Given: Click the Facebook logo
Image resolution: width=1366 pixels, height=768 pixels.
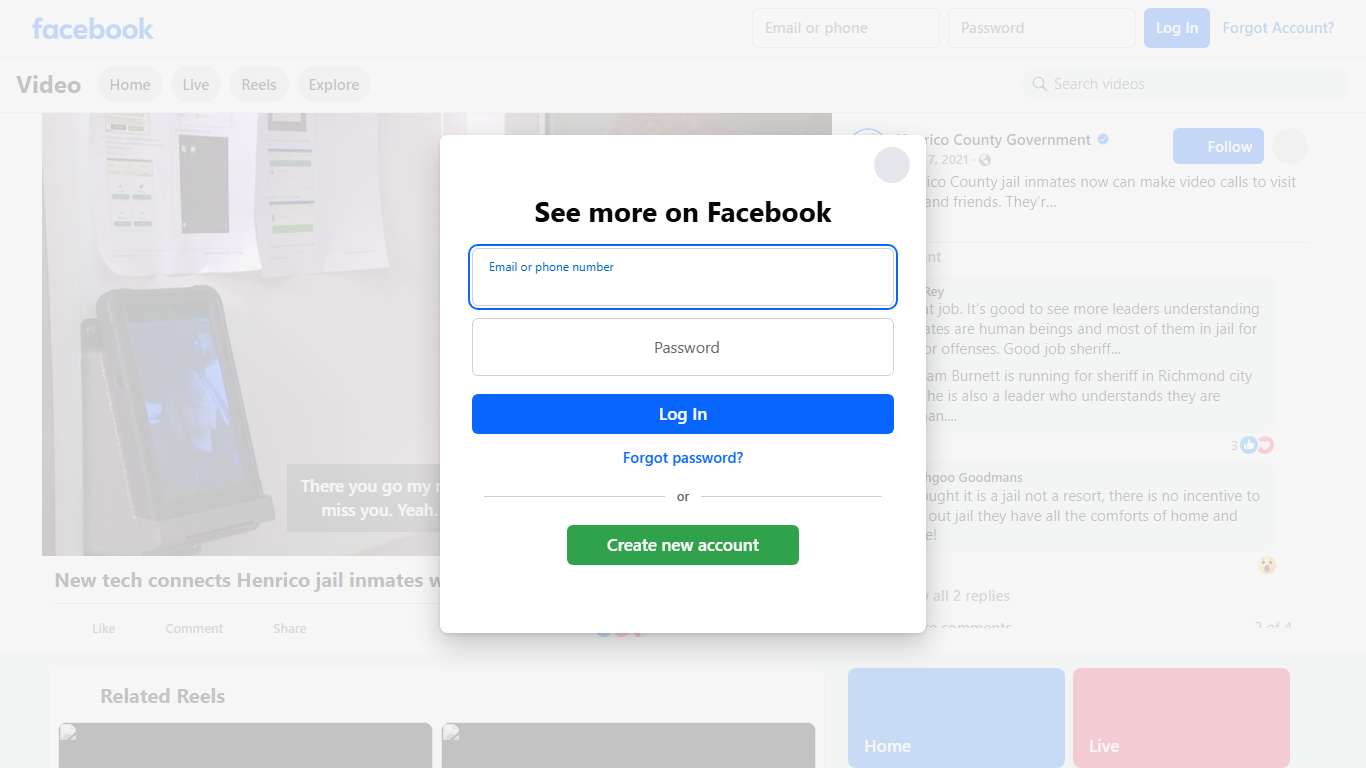Looking at the screenshot, I should pos(92,28).
